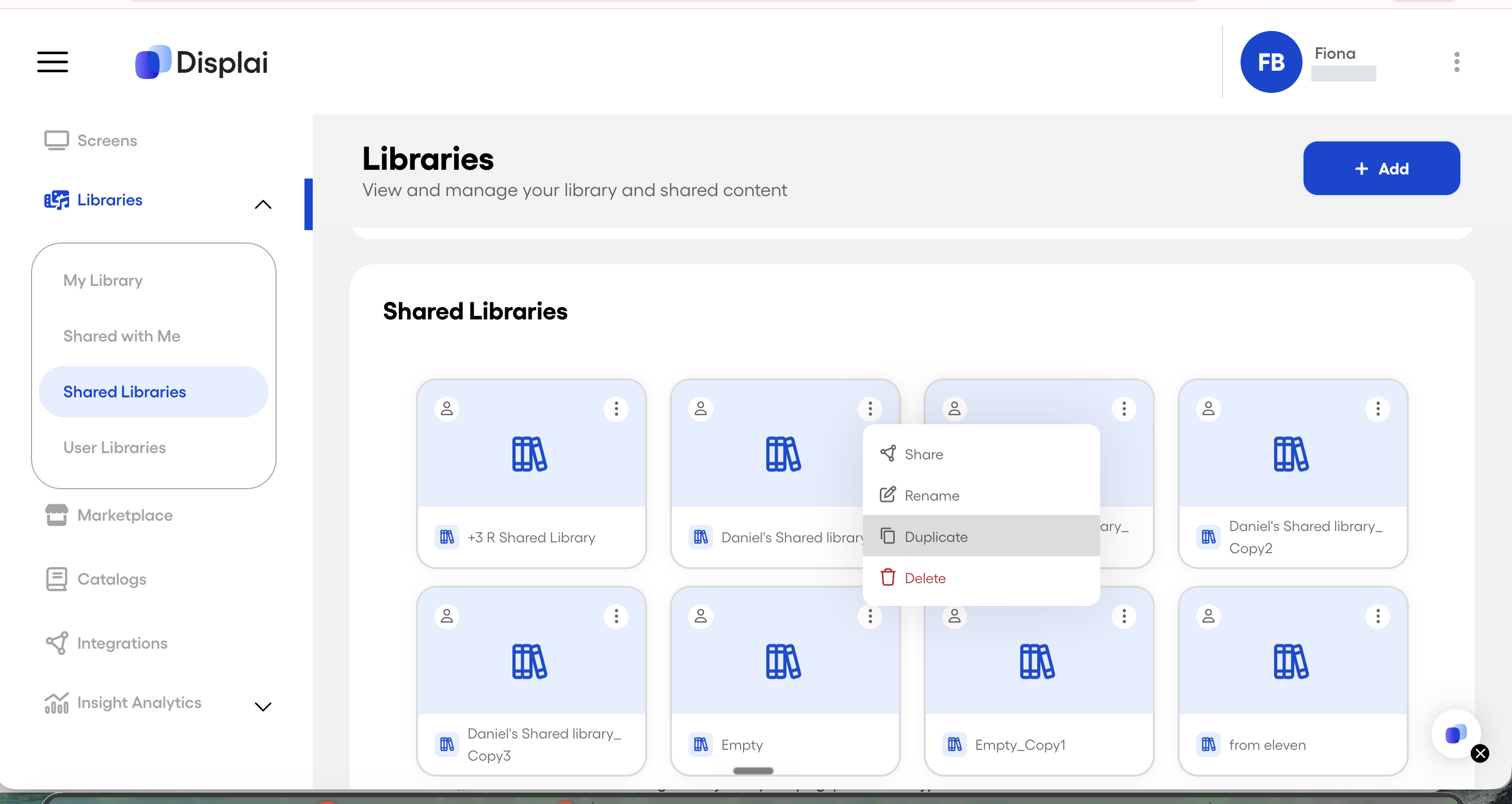This screenshot has height=804, width=1512.
Task: Open Integrations in the sidebar
Action: pyautogui.click(x=106, y=643)
